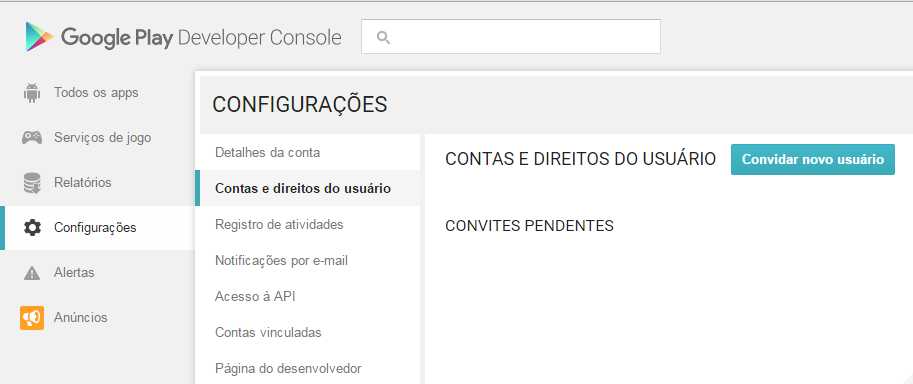Focus the top search field

tap(511, 37)
